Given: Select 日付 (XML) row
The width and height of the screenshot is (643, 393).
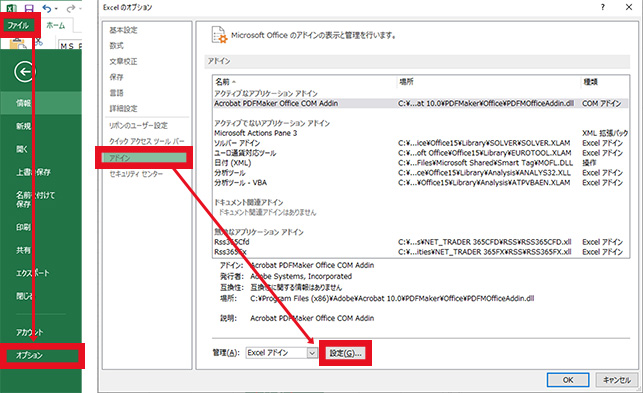Looking at the screenshot, I should [x=421, y=163].
